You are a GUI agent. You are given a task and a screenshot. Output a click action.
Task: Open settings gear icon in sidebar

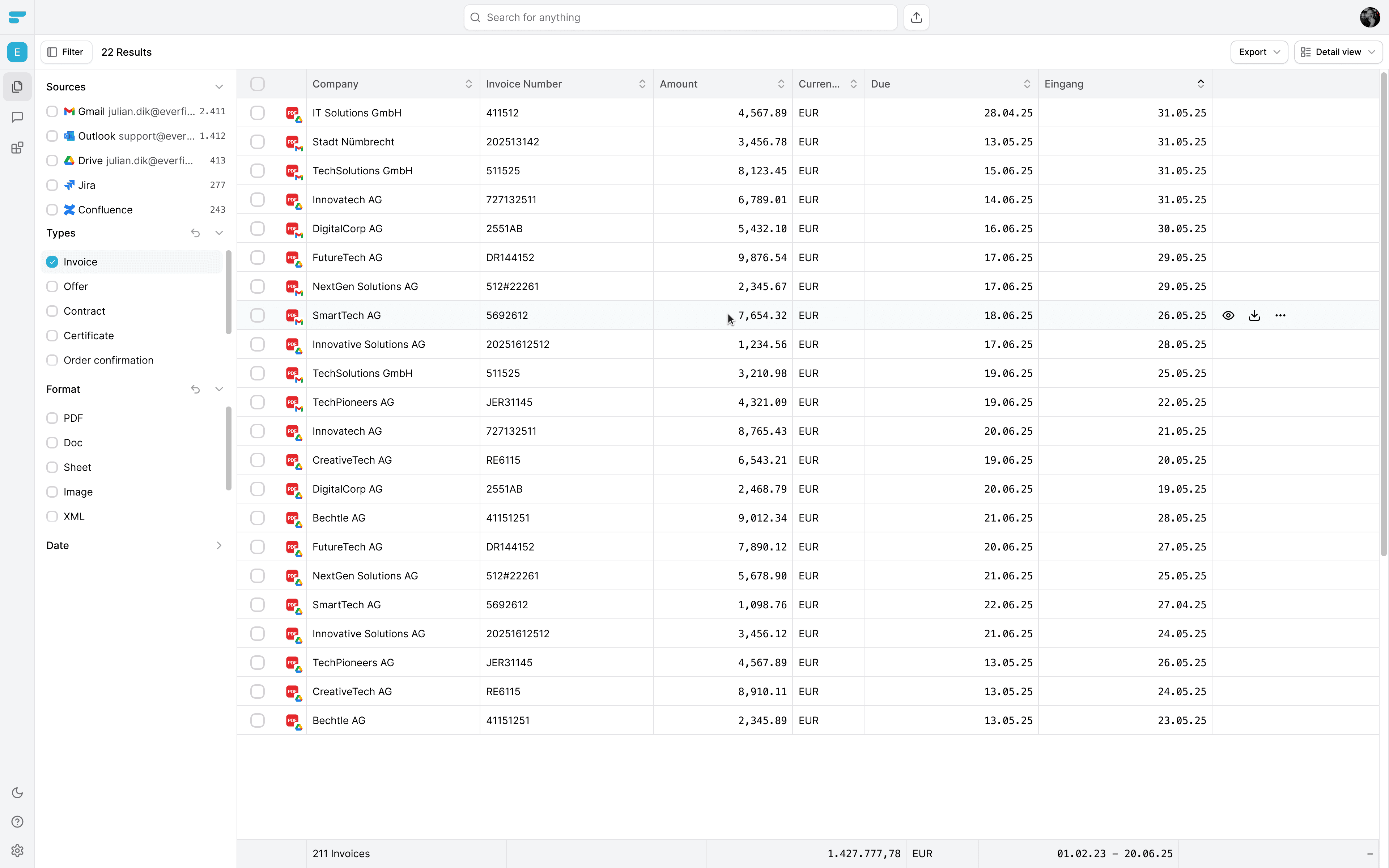tap(17, 850)
